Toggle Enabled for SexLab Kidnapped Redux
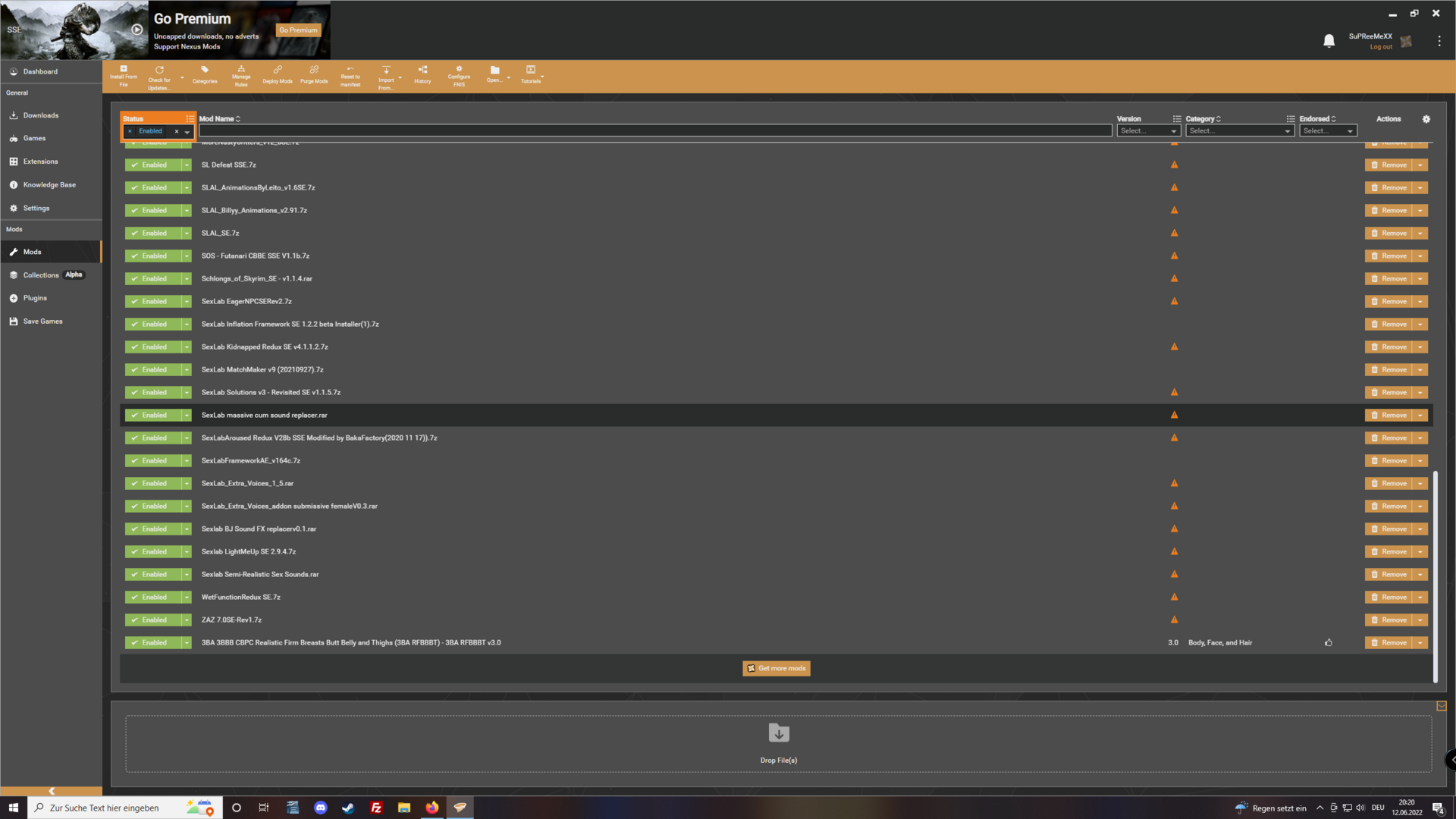Viewport: 1456px width, 819px height. click(153, 347)
